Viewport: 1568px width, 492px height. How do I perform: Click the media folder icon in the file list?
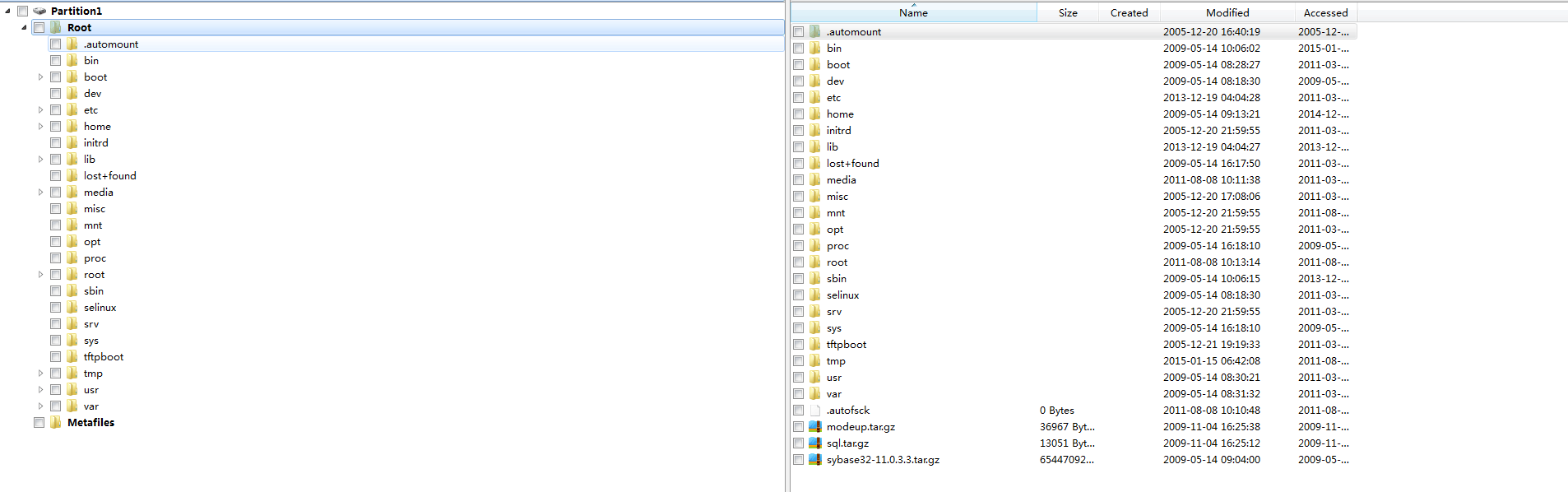pos(815,179)
